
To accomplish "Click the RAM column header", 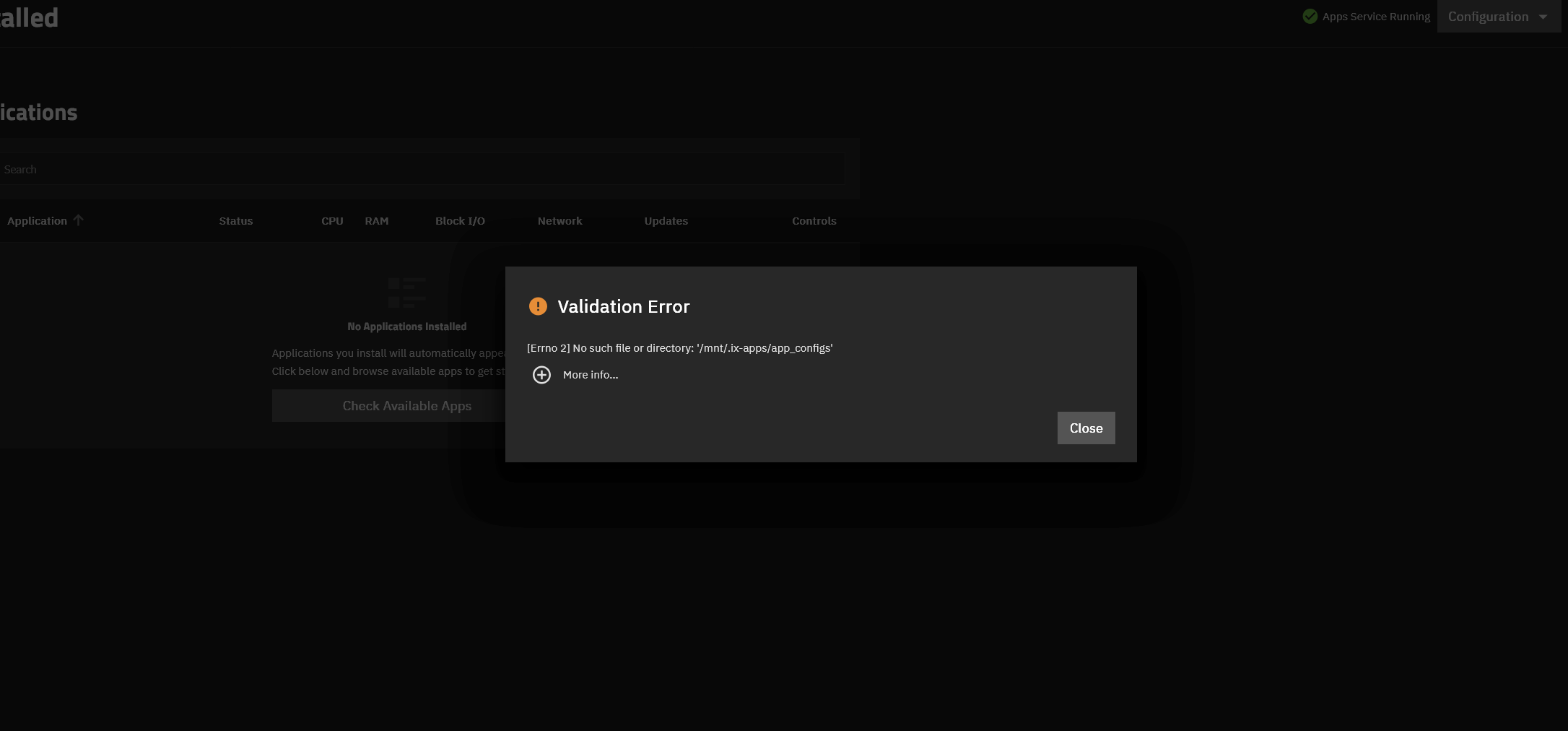I will (377, 221).
